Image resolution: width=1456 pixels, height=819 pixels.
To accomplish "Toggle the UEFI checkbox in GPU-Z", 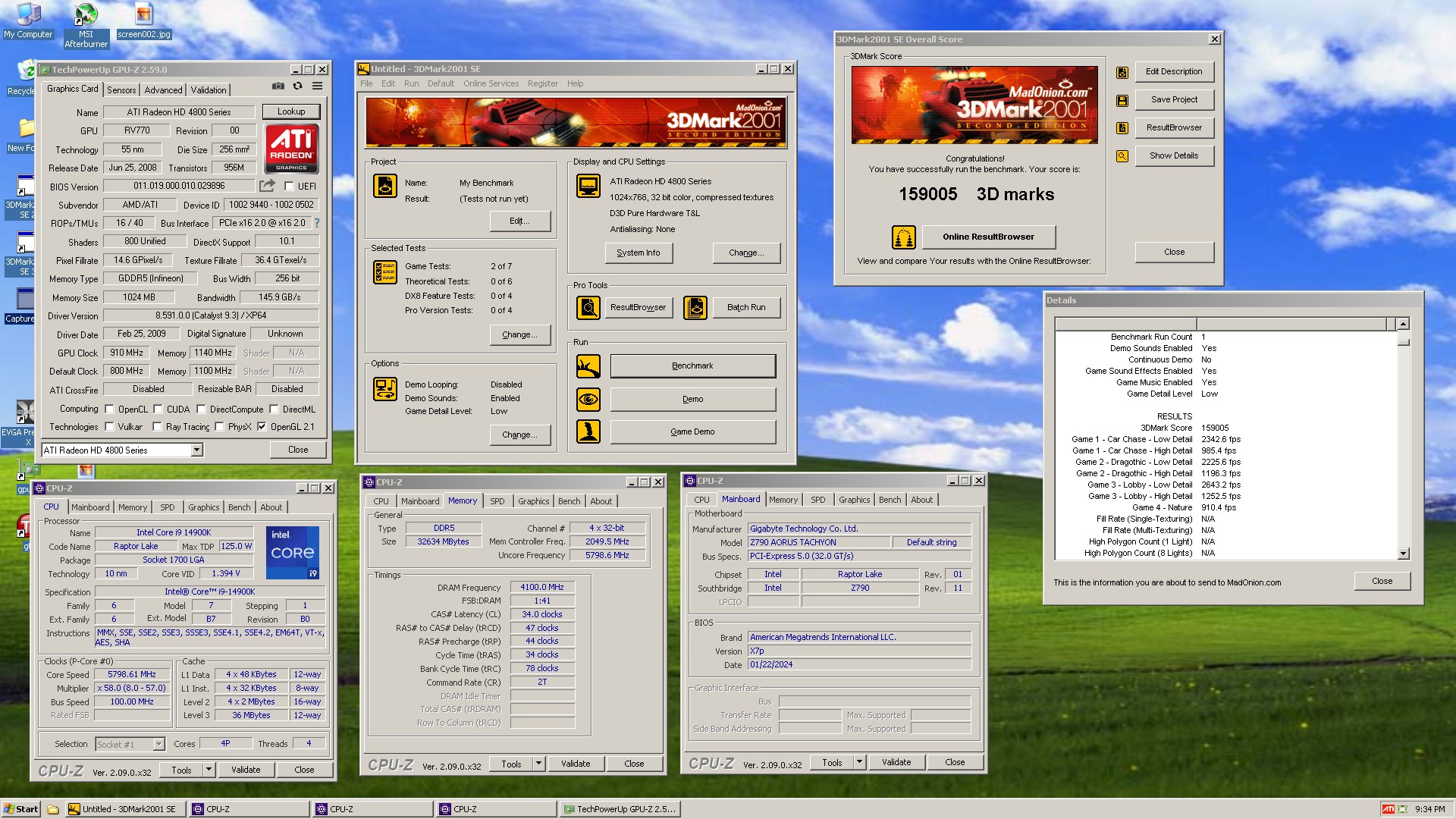I will [289, 186].
